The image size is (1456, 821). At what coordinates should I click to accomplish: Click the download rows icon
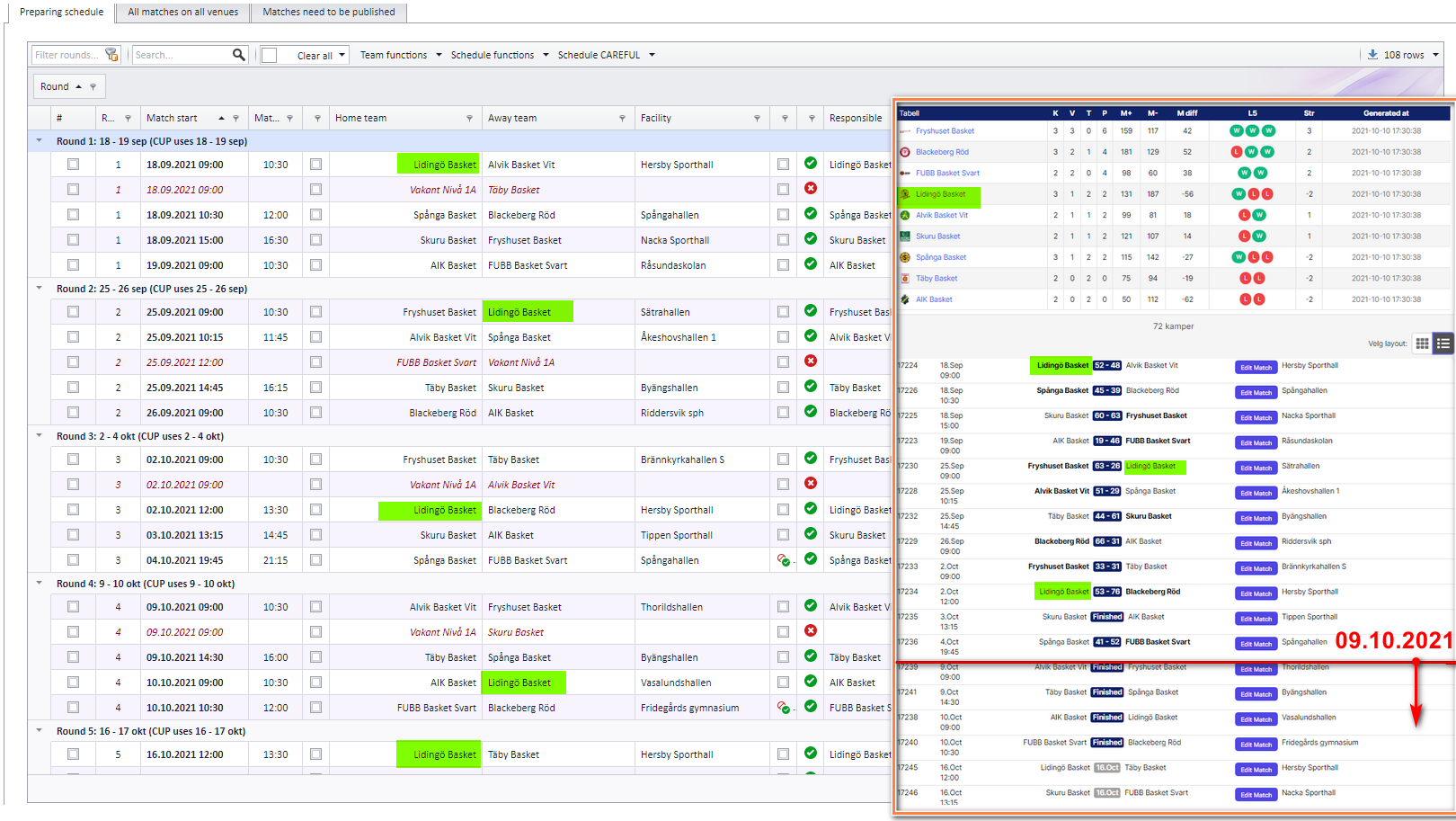click(x=1372, y=55)
